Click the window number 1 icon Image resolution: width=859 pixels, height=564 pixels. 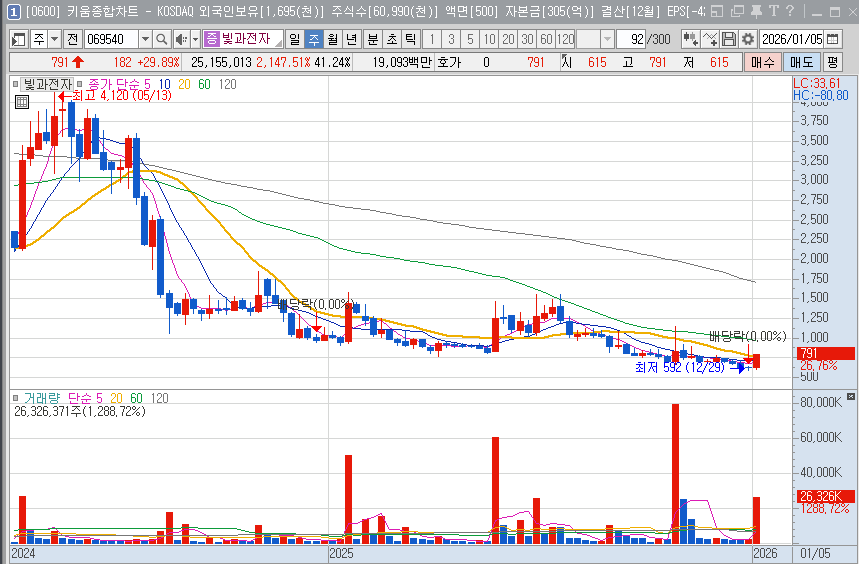(14, 11)
